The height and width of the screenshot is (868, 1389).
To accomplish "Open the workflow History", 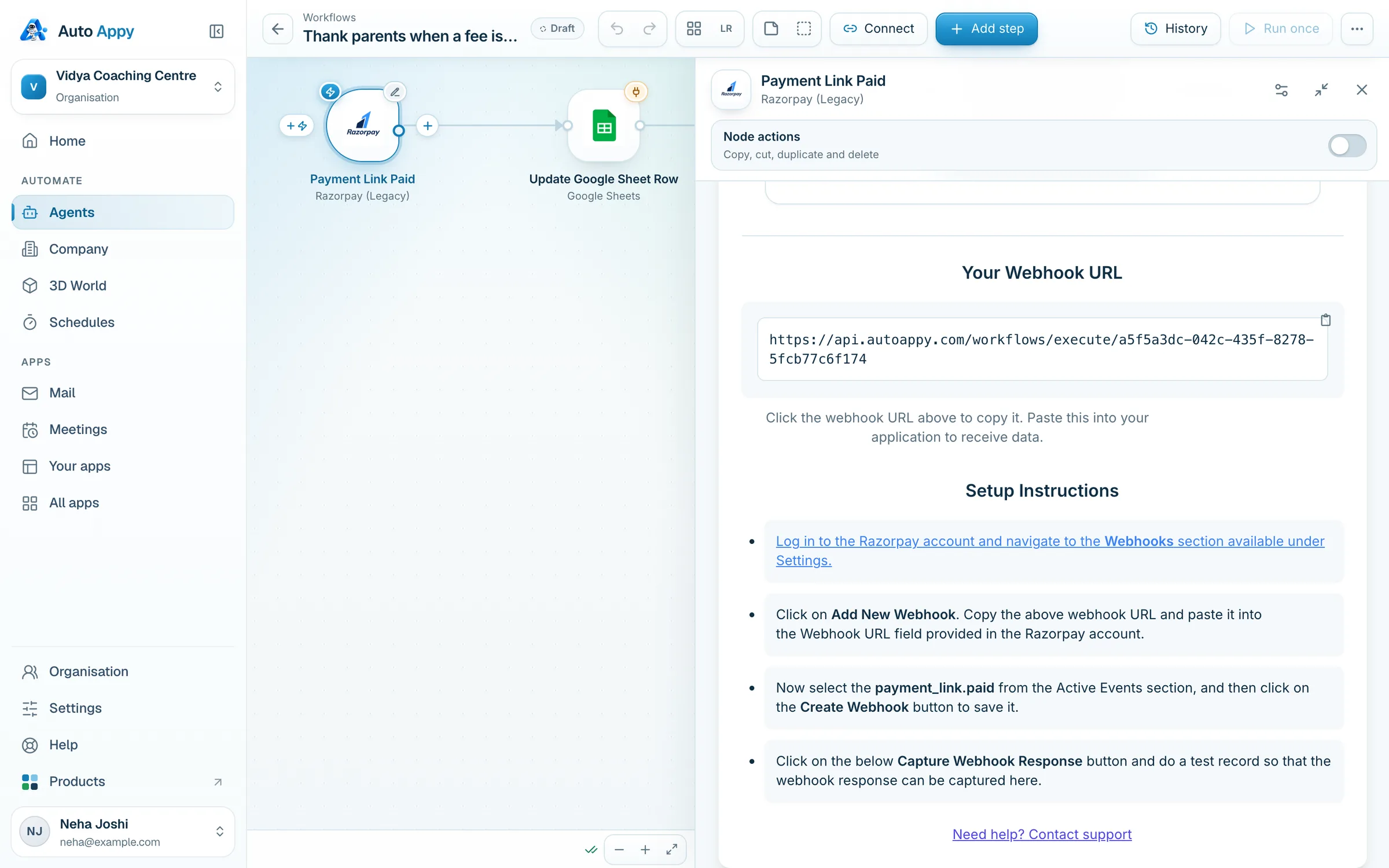I will tap(1175, 28).
